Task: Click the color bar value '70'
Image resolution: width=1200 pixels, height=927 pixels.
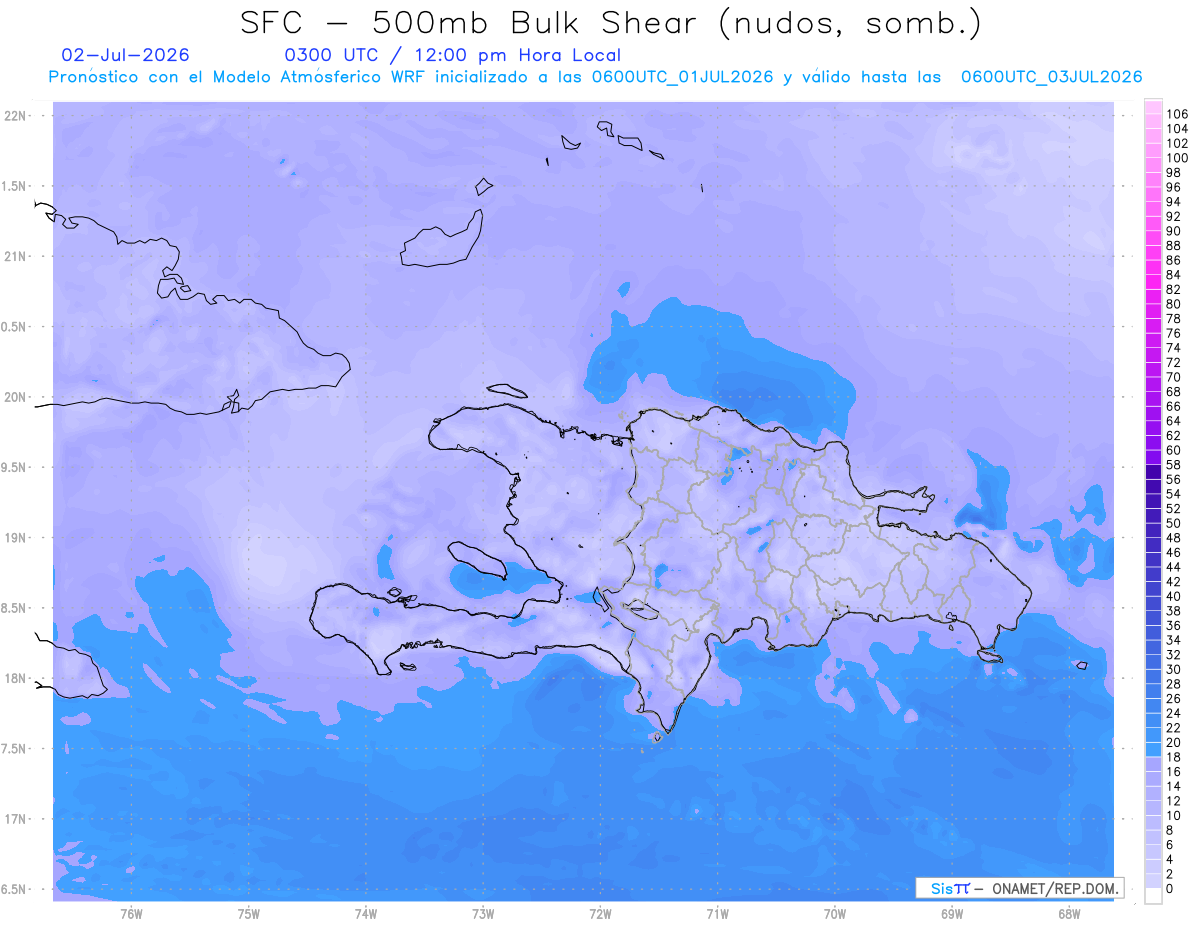Action: (1174, 377)
